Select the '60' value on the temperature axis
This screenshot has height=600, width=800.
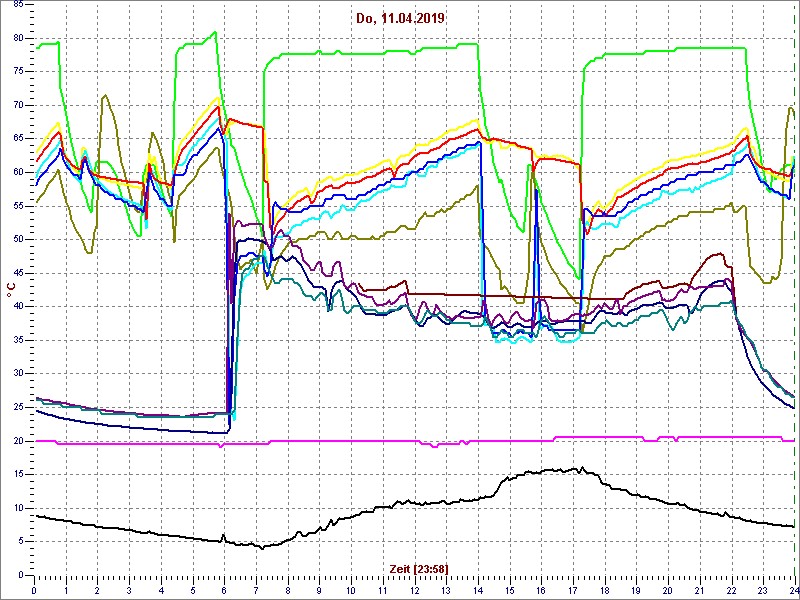click(x=17, y=172)
